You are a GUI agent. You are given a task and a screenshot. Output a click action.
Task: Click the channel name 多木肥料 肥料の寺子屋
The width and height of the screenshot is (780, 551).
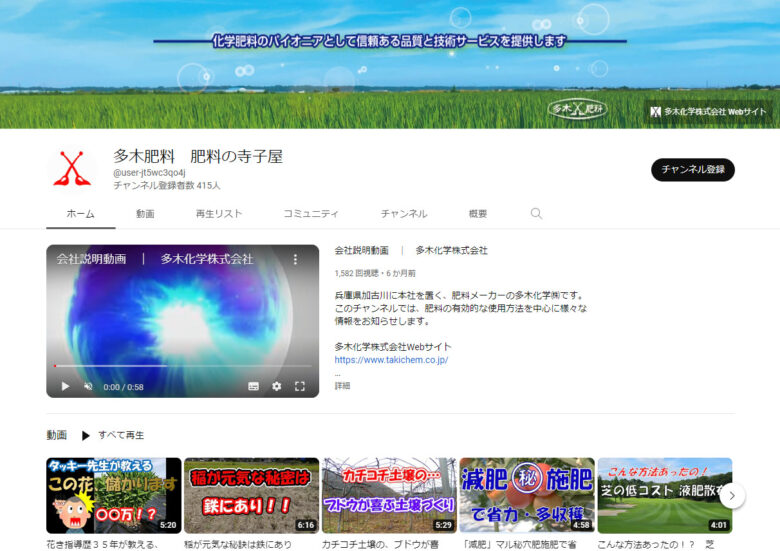(198, 156)
